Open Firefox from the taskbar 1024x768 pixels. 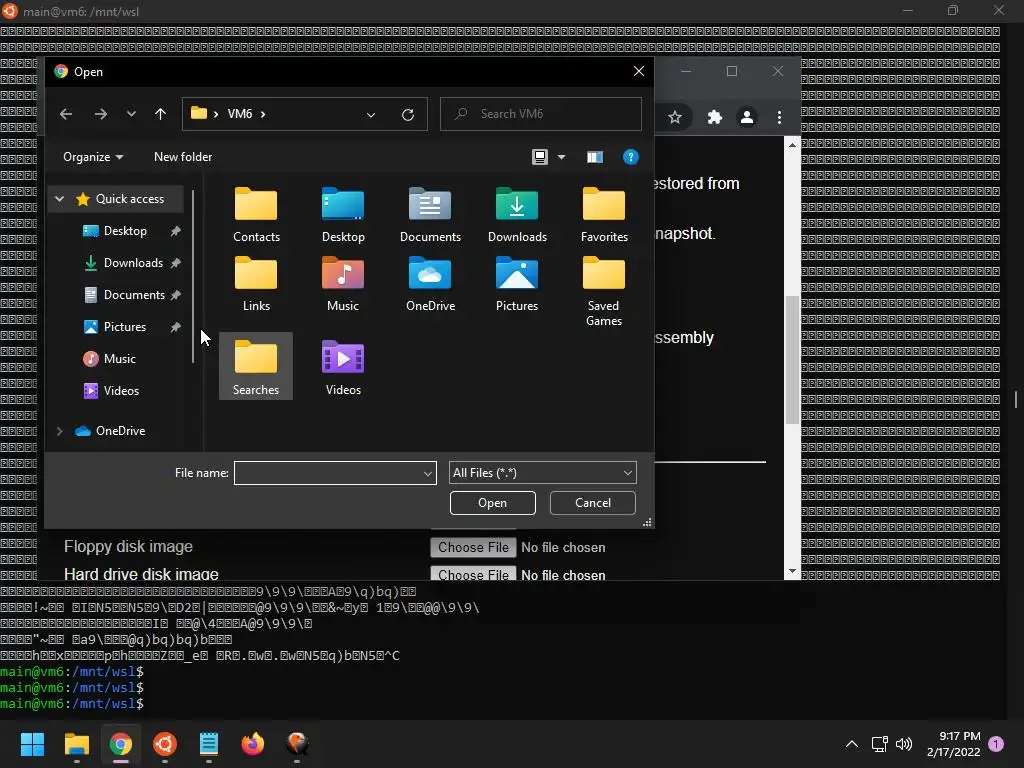tap(253, 744)
